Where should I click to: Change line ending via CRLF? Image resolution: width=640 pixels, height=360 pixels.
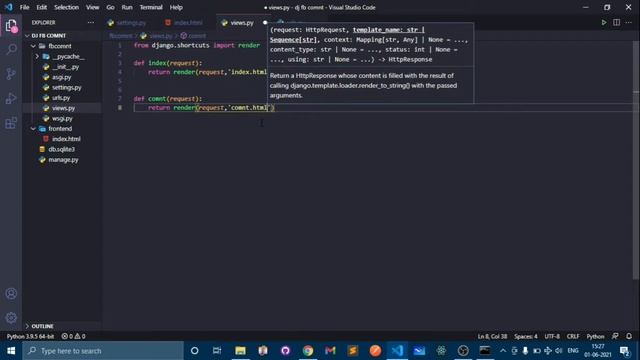[573, 336]
